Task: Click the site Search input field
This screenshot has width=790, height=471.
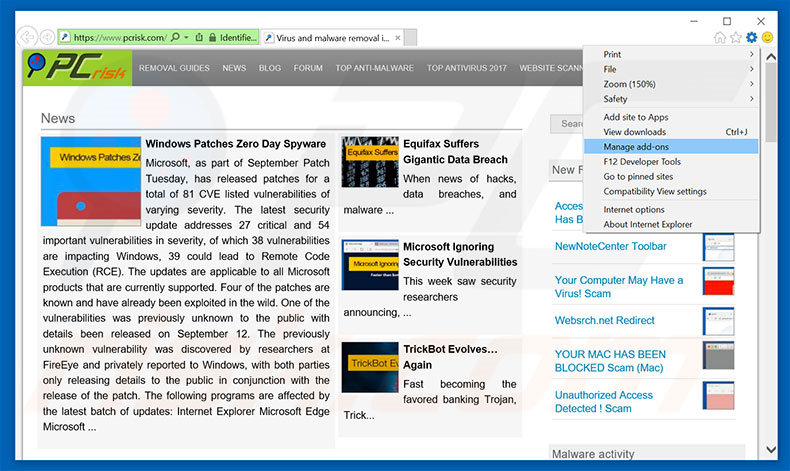Action: (x=567, y=123)
